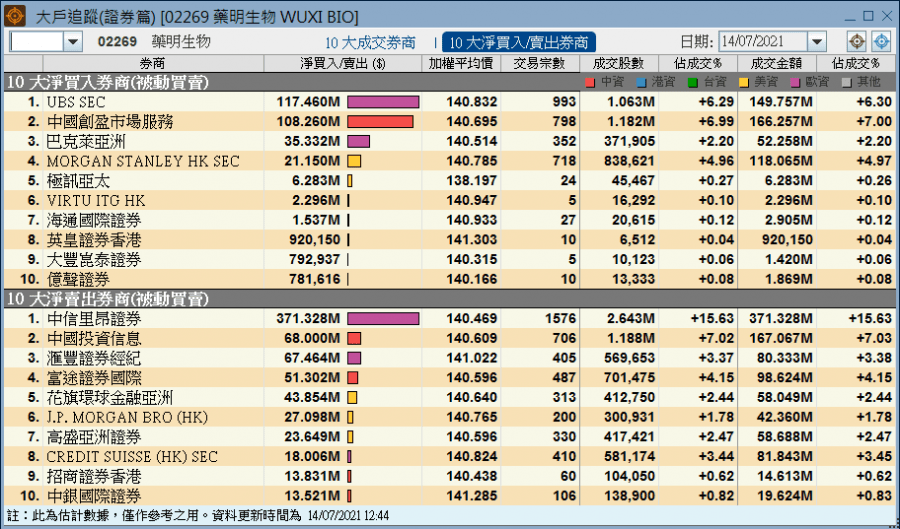Click the 台資 green legend square

click(693, 82)
